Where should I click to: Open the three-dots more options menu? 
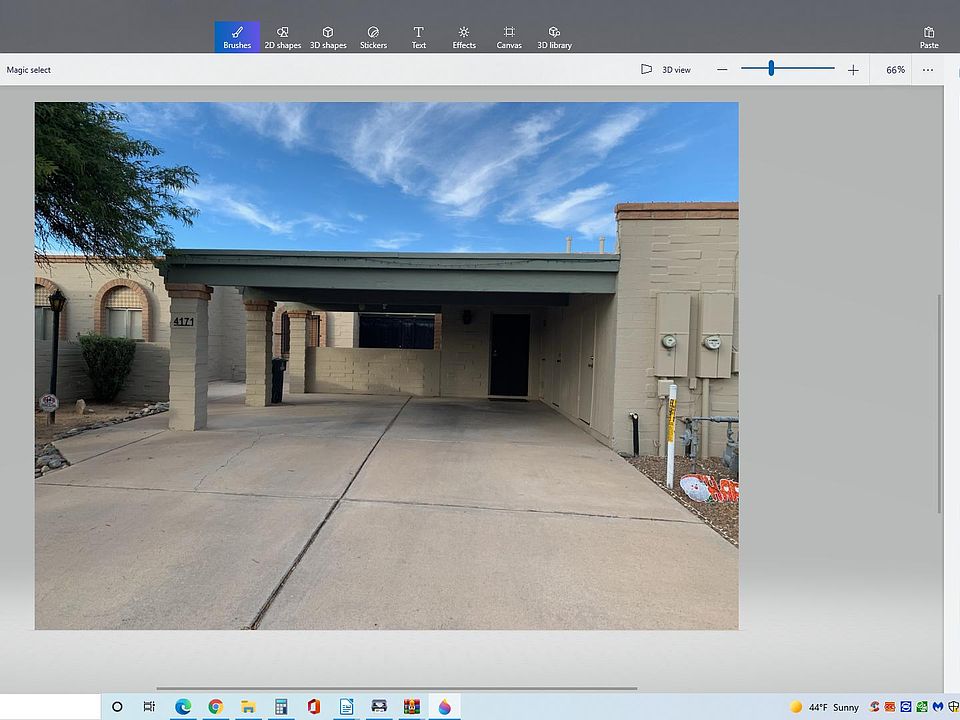coord(928,70)
